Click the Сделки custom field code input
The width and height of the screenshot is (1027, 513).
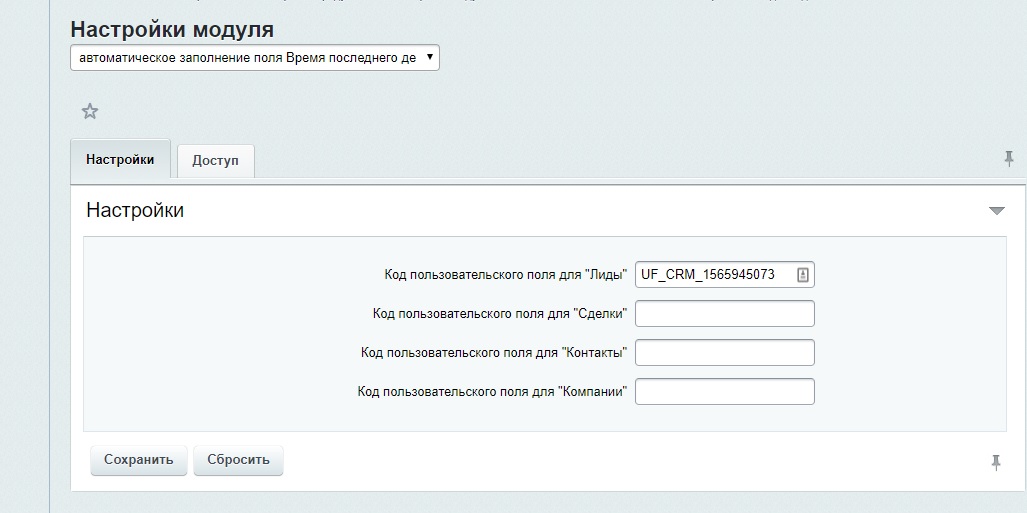[x=724, y=314]
